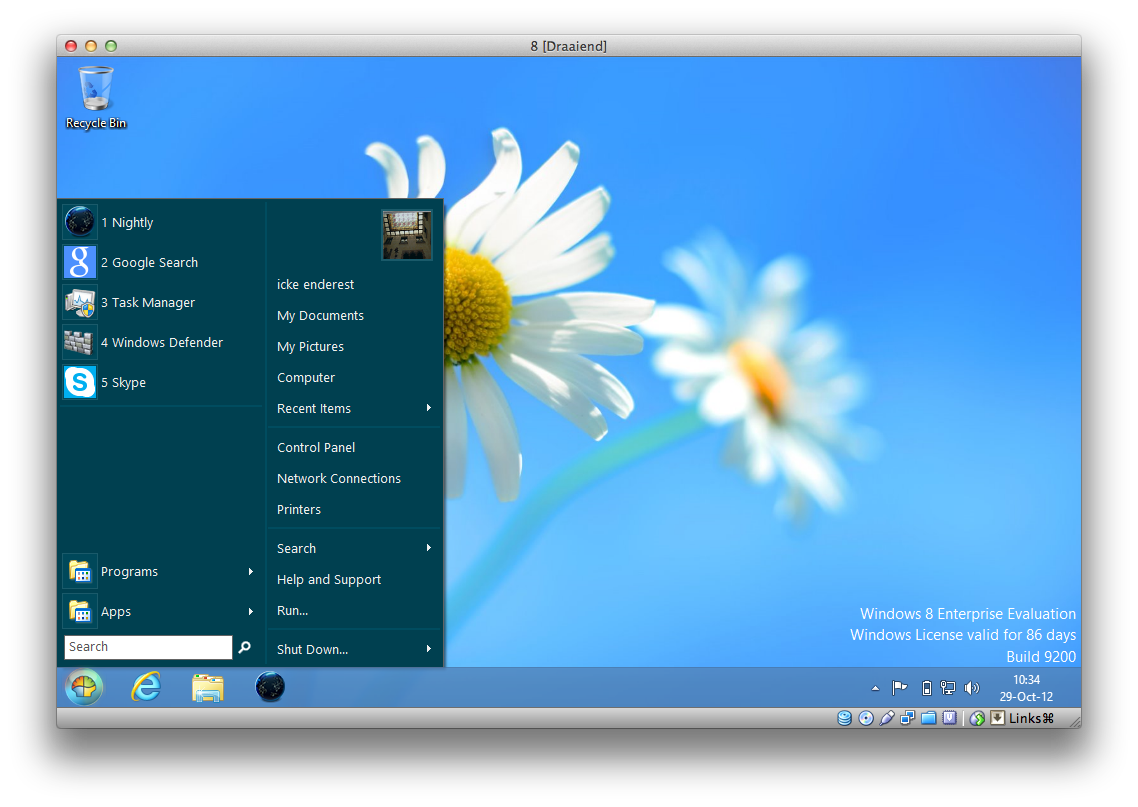The width and height of the screenshot is (1138, 807).
Task: Click Run... in the start menu
Action: (x=292, y=611)
